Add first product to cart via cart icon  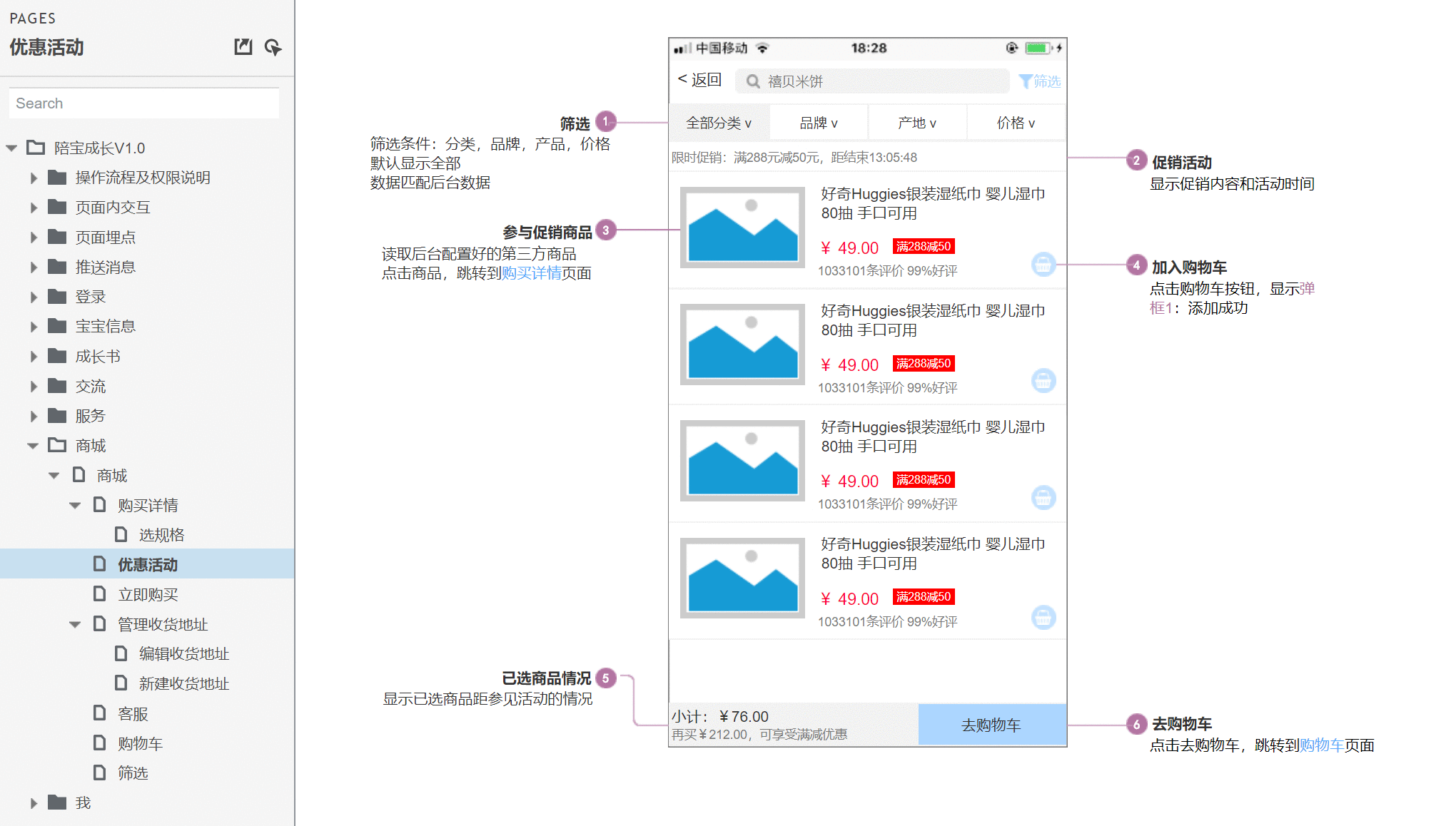1043,264
